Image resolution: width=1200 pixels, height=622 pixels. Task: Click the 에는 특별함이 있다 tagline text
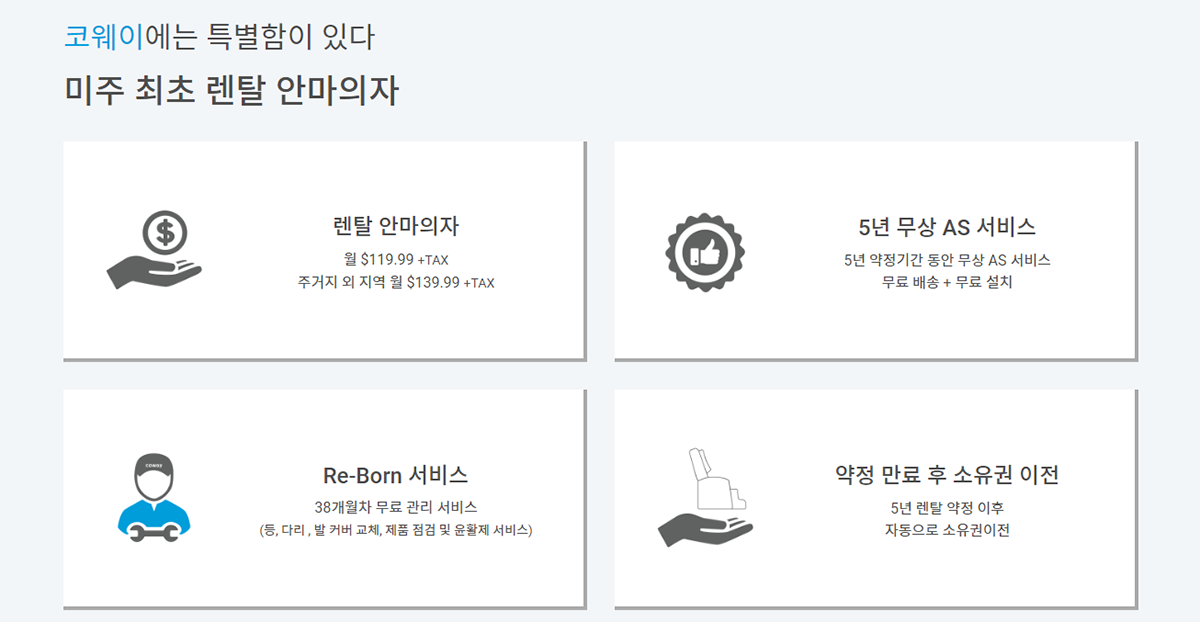[x=260, y=37]
